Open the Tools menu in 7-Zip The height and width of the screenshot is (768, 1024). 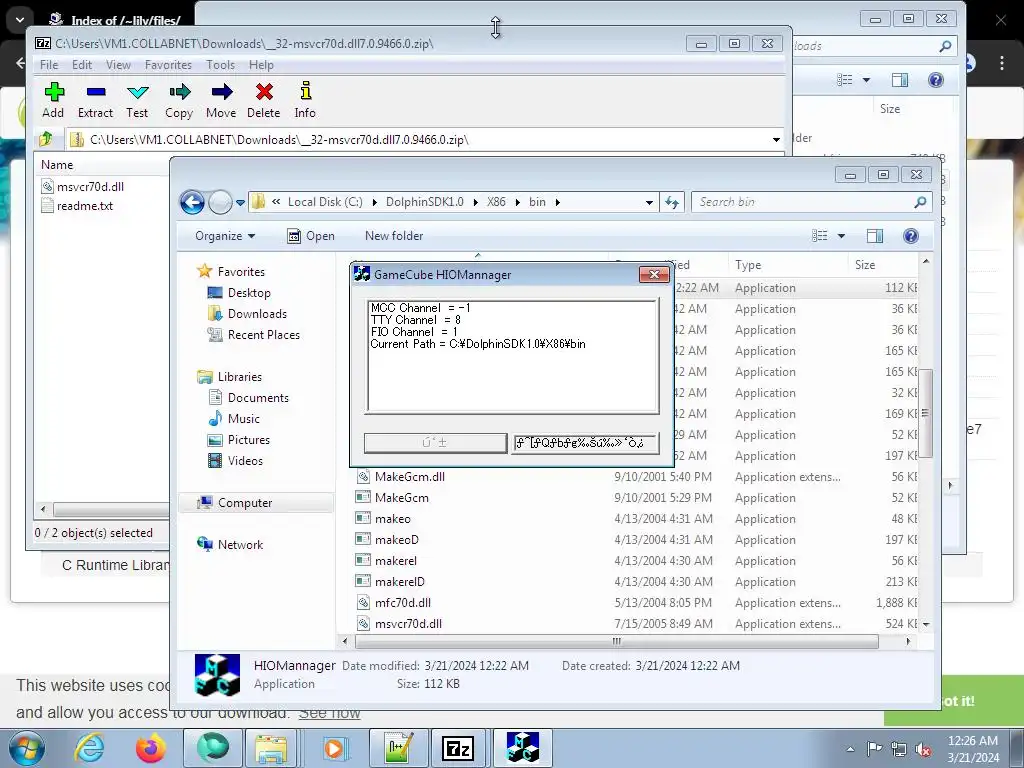[x=221, y=65]
